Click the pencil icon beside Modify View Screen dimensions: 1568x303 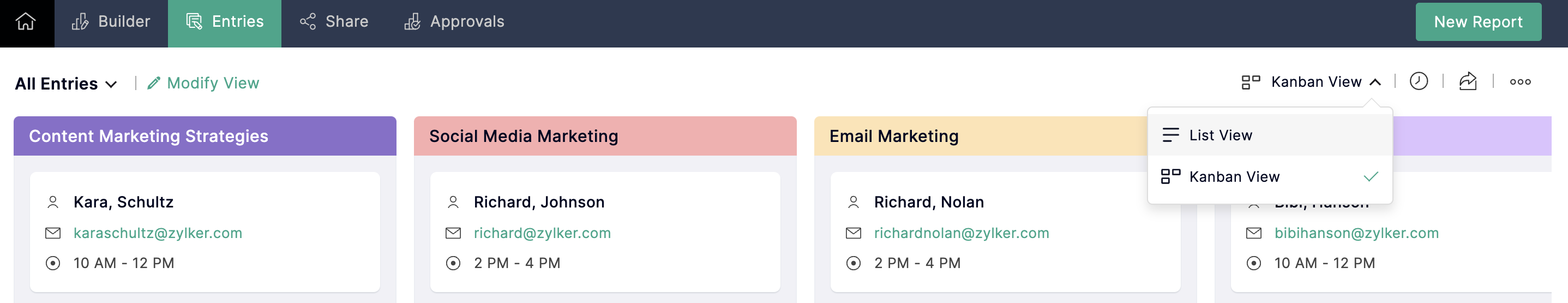click(154, 83)
